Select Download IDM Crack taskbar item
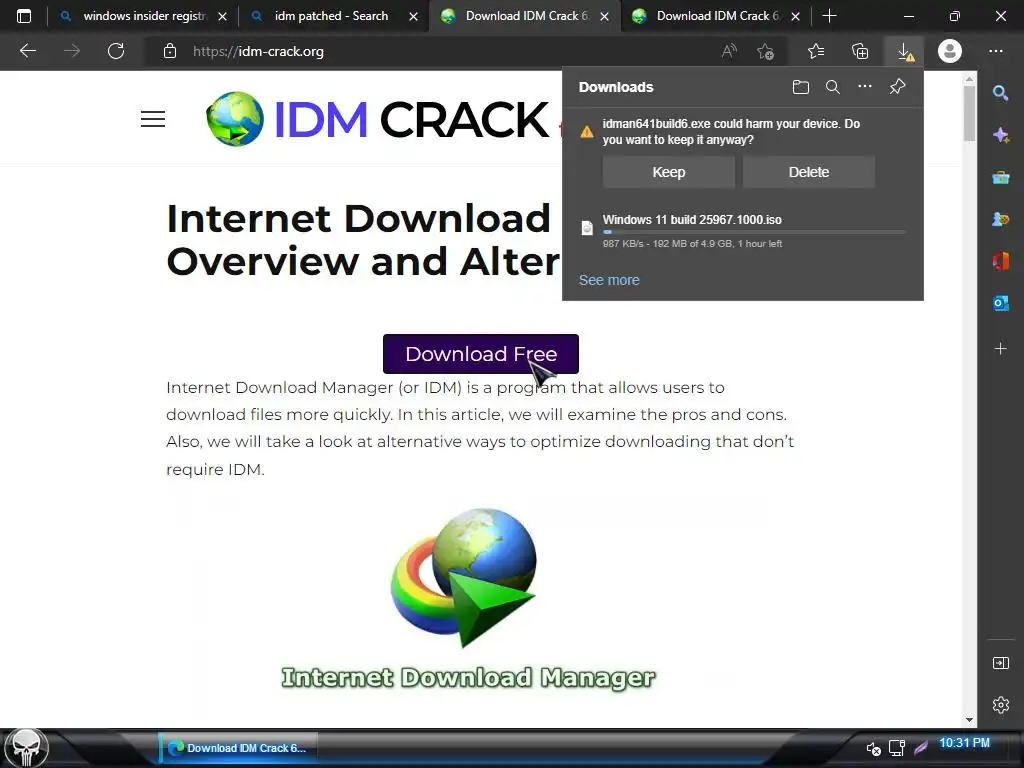This screenshot has width=1024, height=768. point(238,748)
